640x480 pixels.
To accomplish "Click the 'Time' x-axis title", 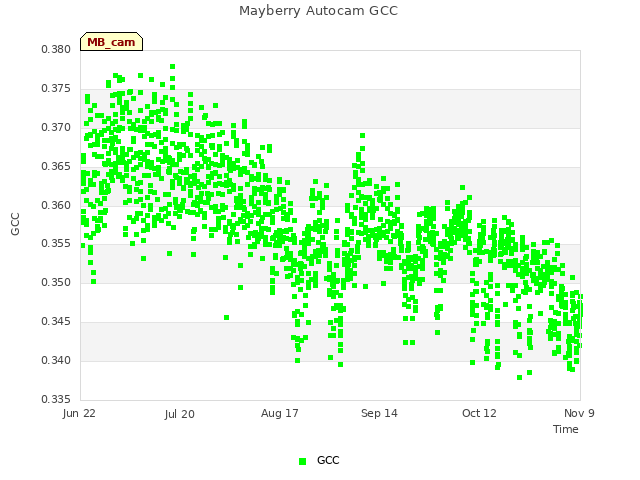I will pyautogui.click(x=566, y=429).
